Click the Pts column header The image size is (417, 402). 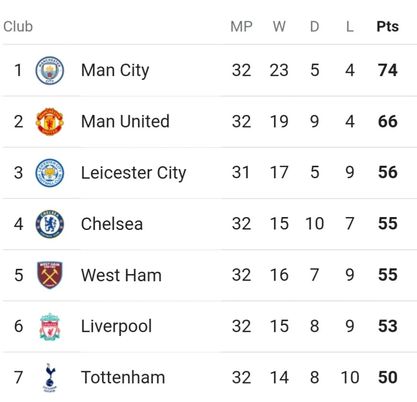point(387,27)
